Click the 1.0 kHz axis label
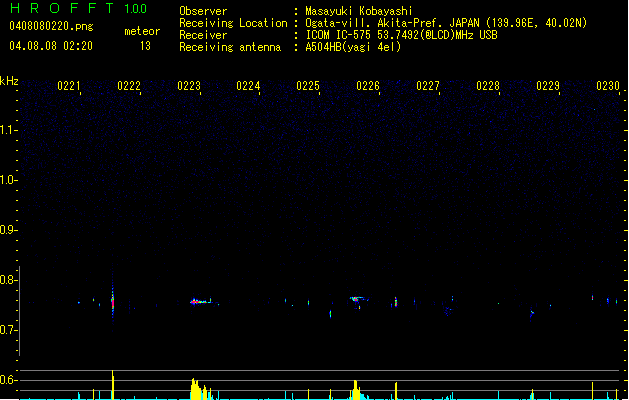This screenshot has height=400, width=629. (x=8, y=180)
